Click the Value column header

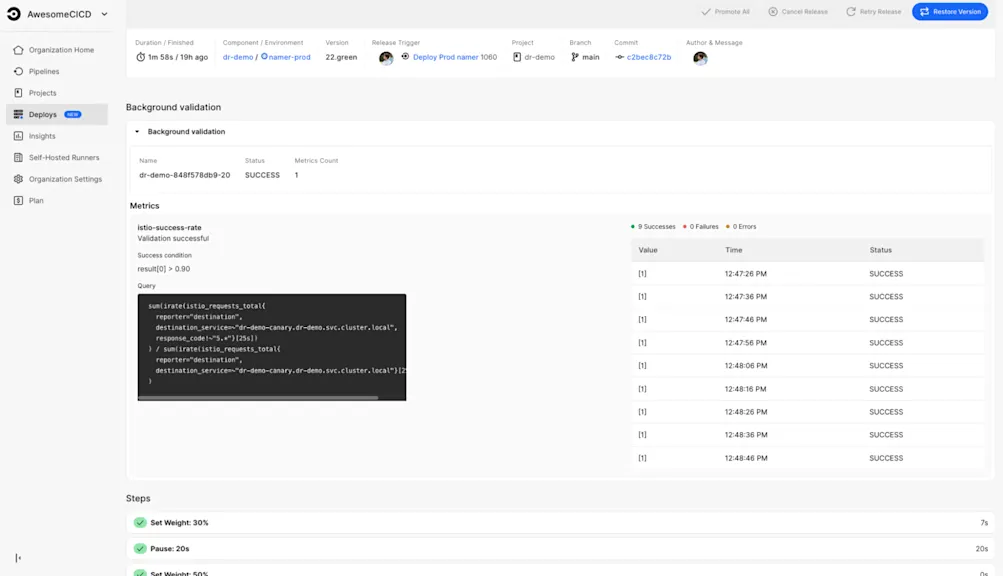647,250
